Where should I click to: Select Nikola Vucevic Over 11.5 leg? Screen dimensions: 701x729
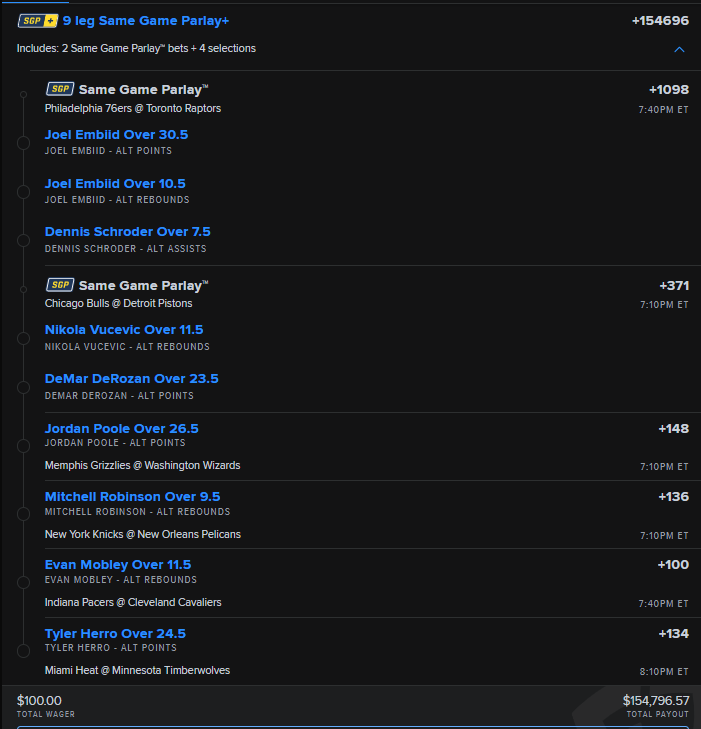124,330
